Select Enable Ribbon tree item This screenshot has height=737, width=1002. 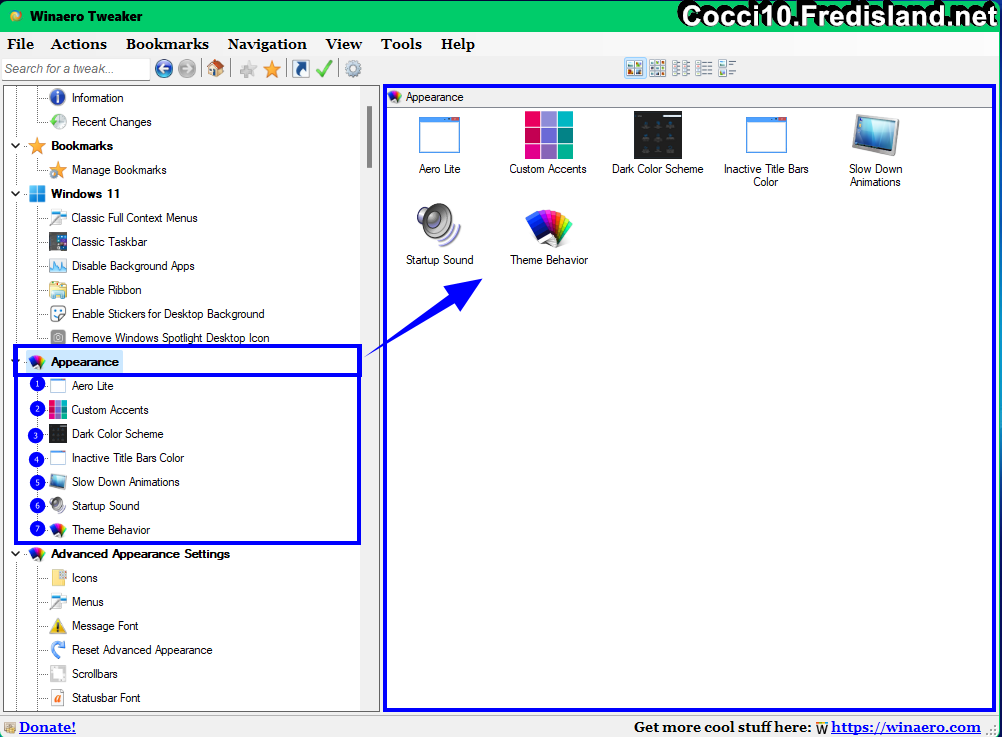click(x=107, y=290)
